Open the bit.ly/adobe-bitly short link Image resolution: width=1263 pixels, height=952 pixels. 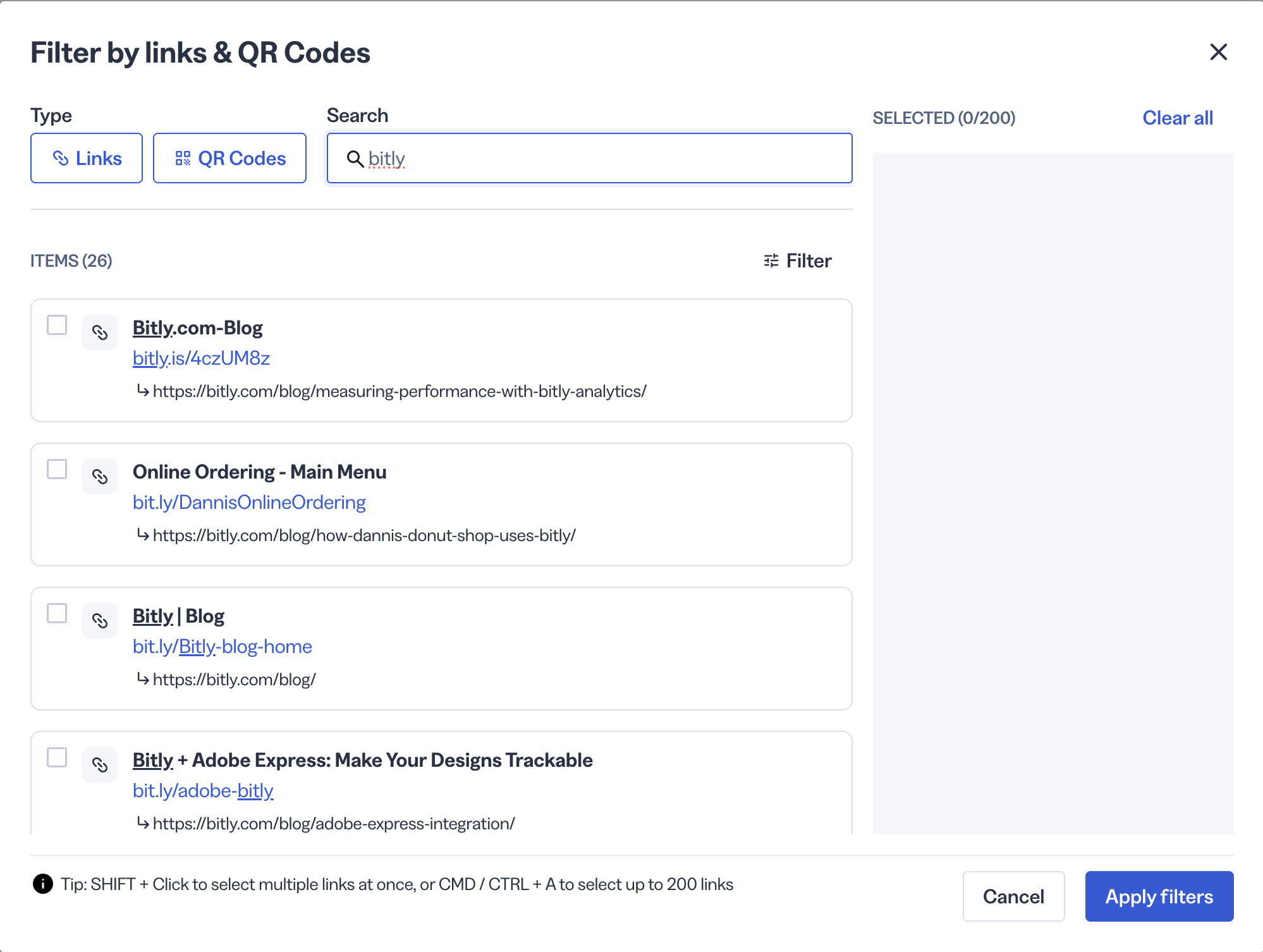[203, 791]
